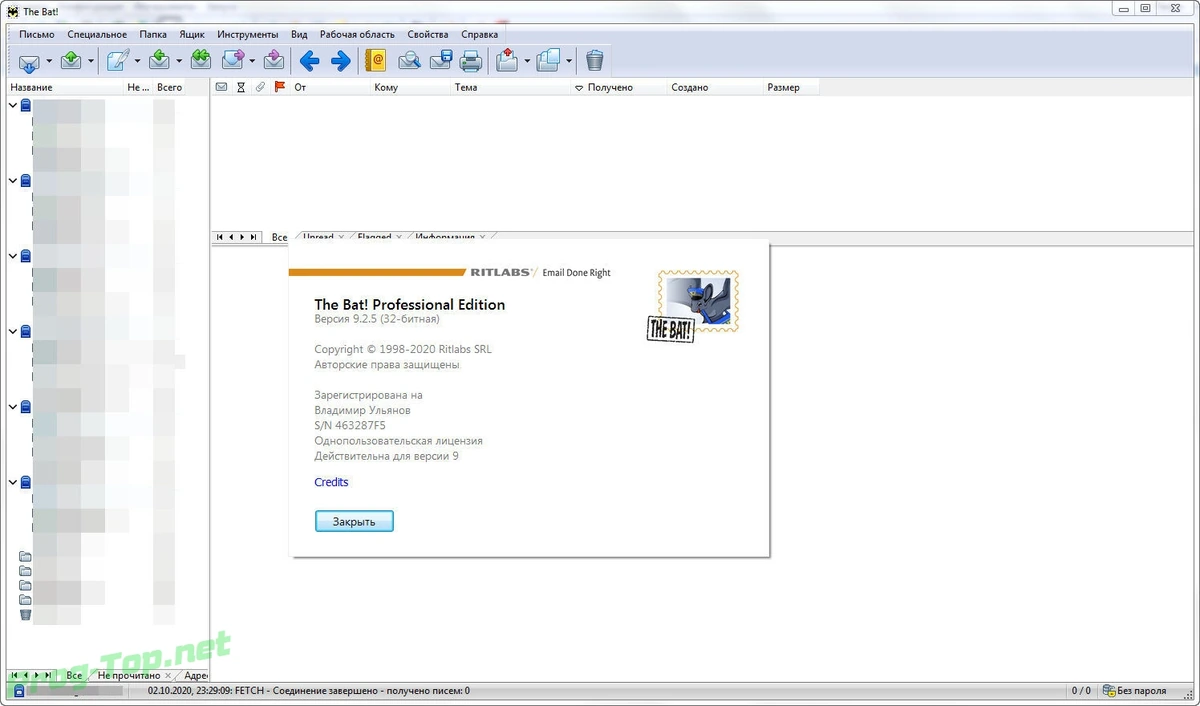Click the Всего folder column header
Image resolution: width=1200 pixels, height=706 pixels.
pos(168,87)
